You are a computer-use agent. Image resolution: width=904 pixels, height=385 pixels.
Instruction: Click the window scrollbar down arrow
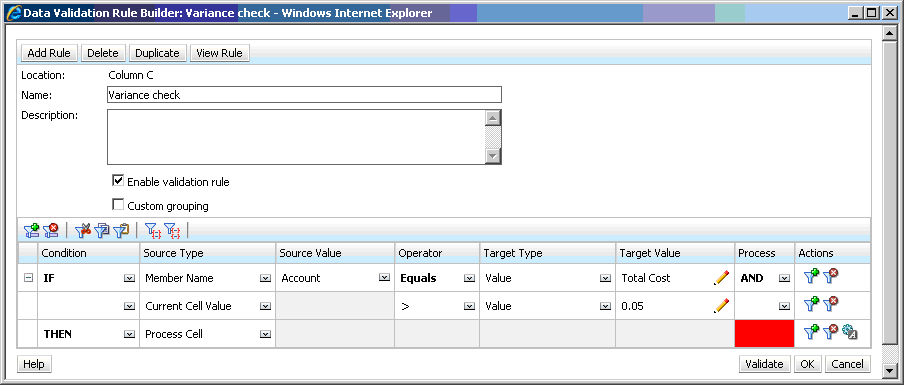point(889,372)
